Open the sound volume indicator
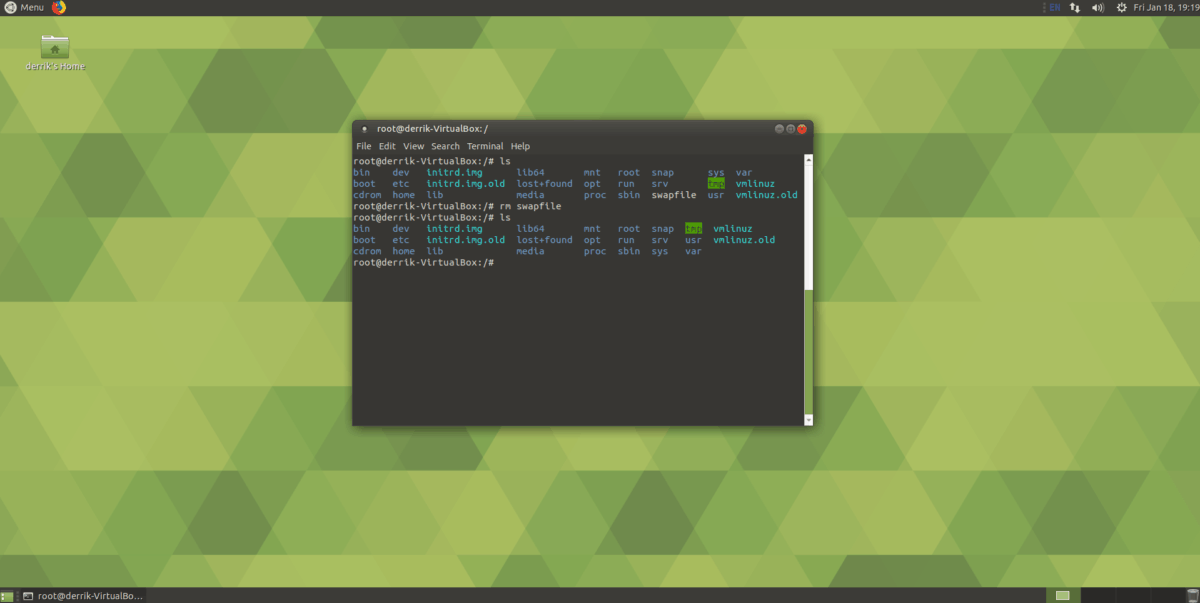 tap(1098, 7)
